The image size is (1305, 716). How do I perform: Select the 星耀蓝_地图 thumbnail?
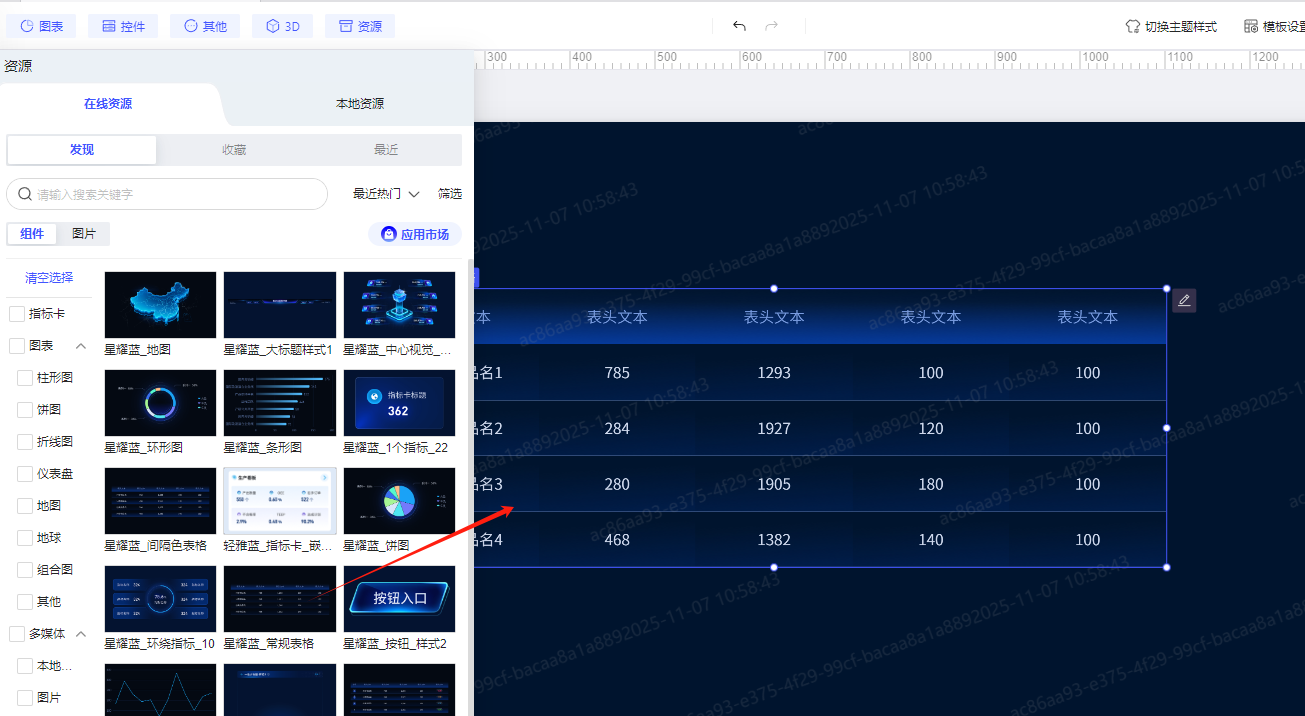click(160, 305)
